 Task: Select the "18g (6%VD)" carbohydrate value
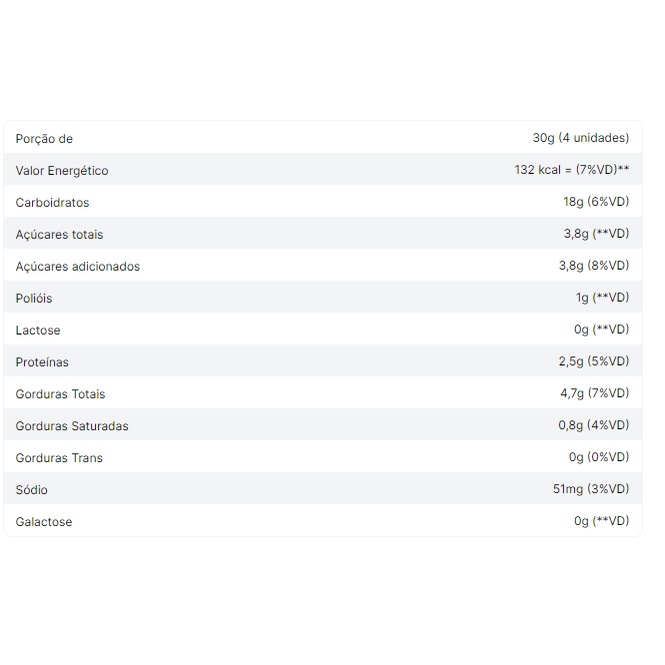click(596, 202)
